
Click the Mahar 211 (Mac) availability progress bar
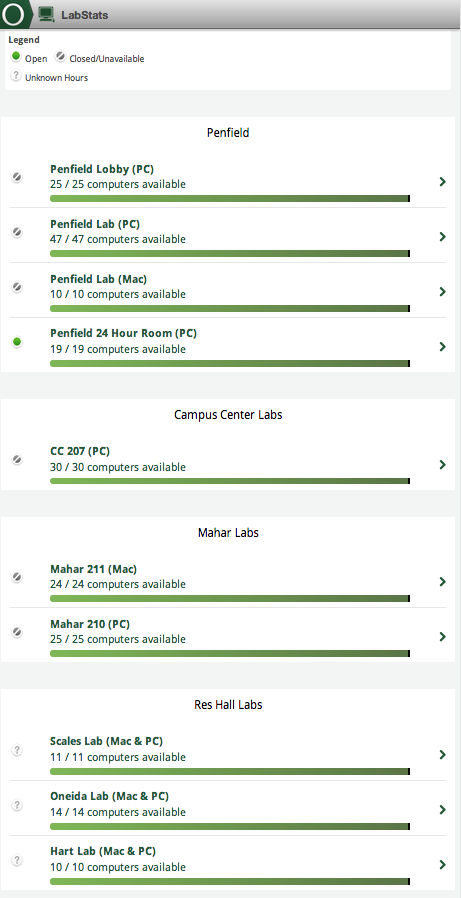pyautogui.click(x=230, y=598)
